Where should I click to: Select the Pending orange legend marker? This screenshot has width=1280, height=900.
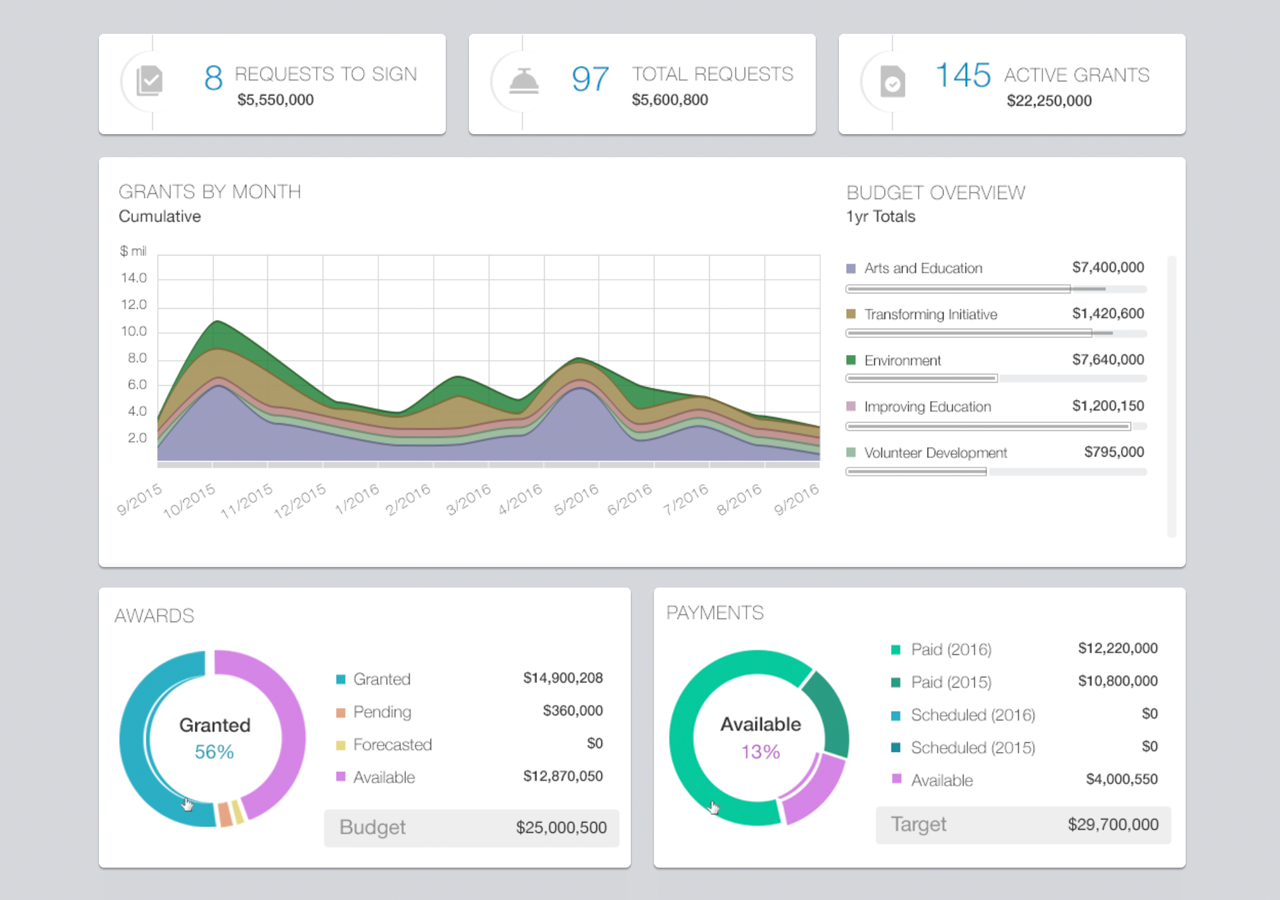pos(341,713)
